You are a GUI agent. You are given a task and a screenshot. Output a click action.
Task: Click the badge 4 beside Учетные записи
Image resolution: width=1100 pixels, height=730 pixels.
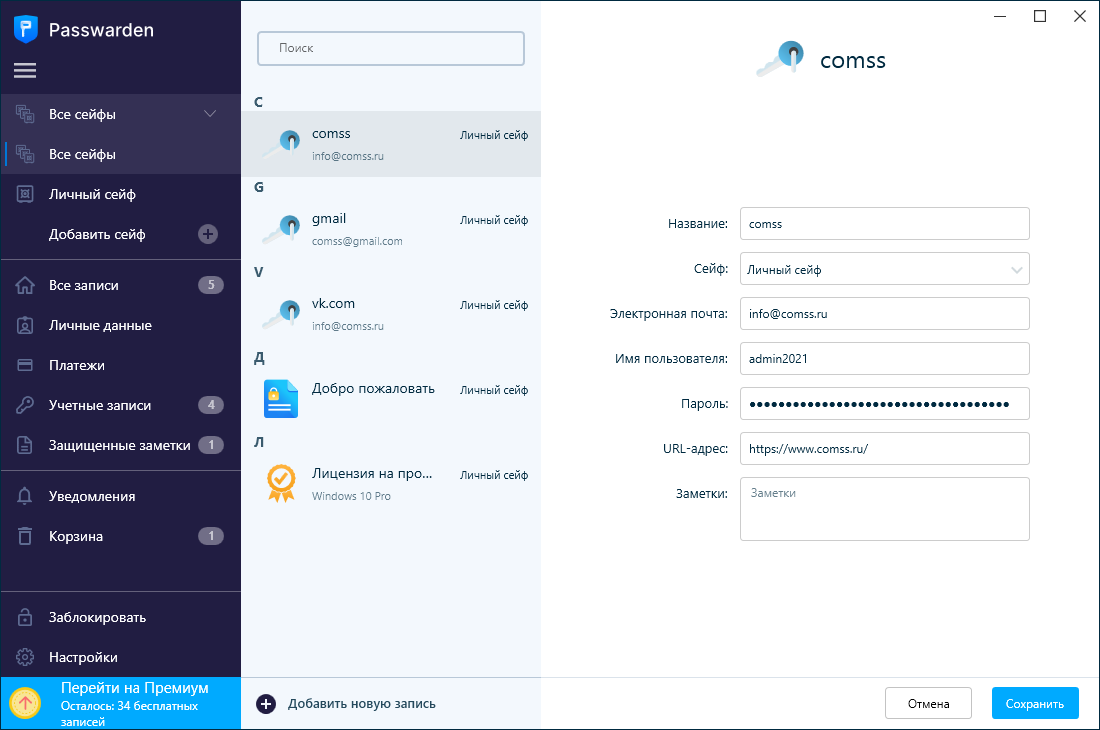(211, 405)
